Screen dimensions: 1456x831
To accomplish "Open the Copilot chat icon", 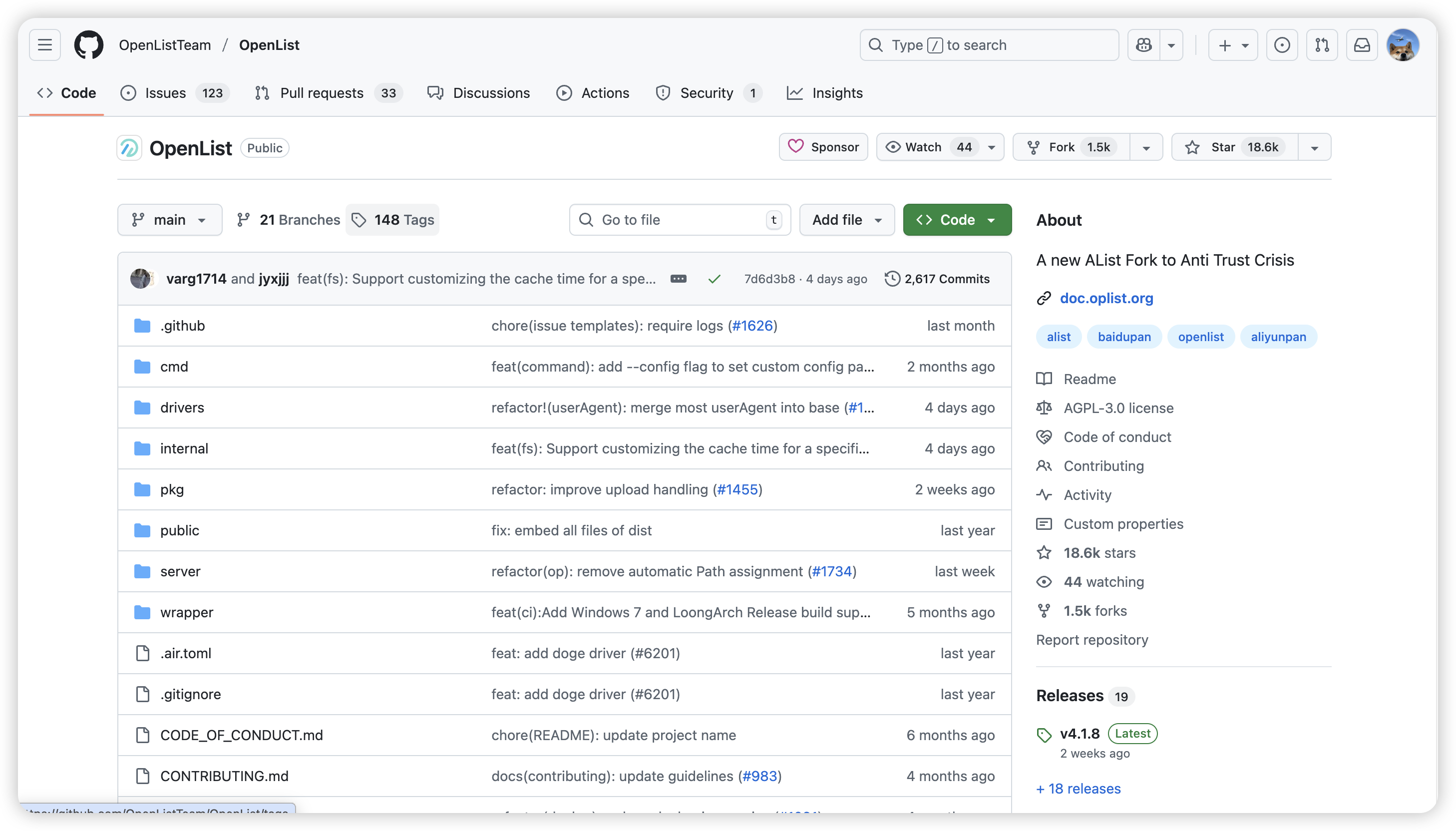I will coord(1144,45).
